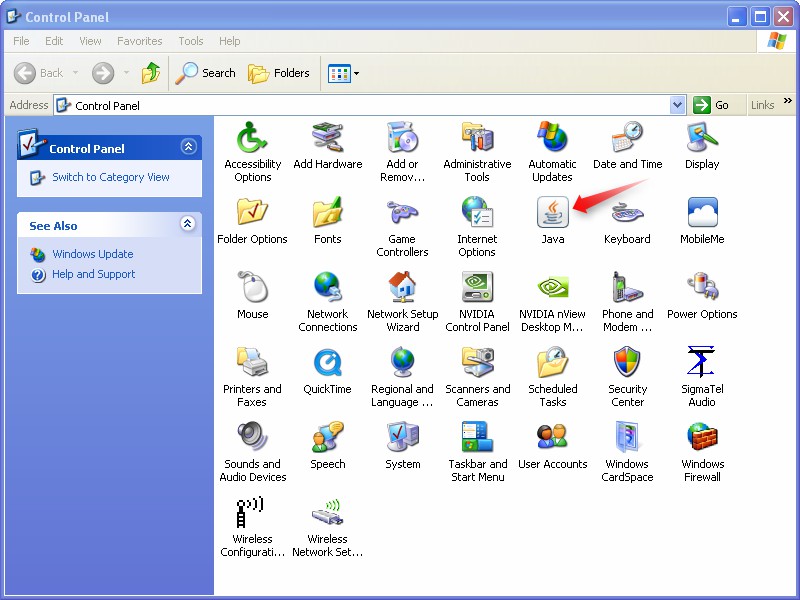
Task: Open the View menu
Action: click(x=90, y=41)
